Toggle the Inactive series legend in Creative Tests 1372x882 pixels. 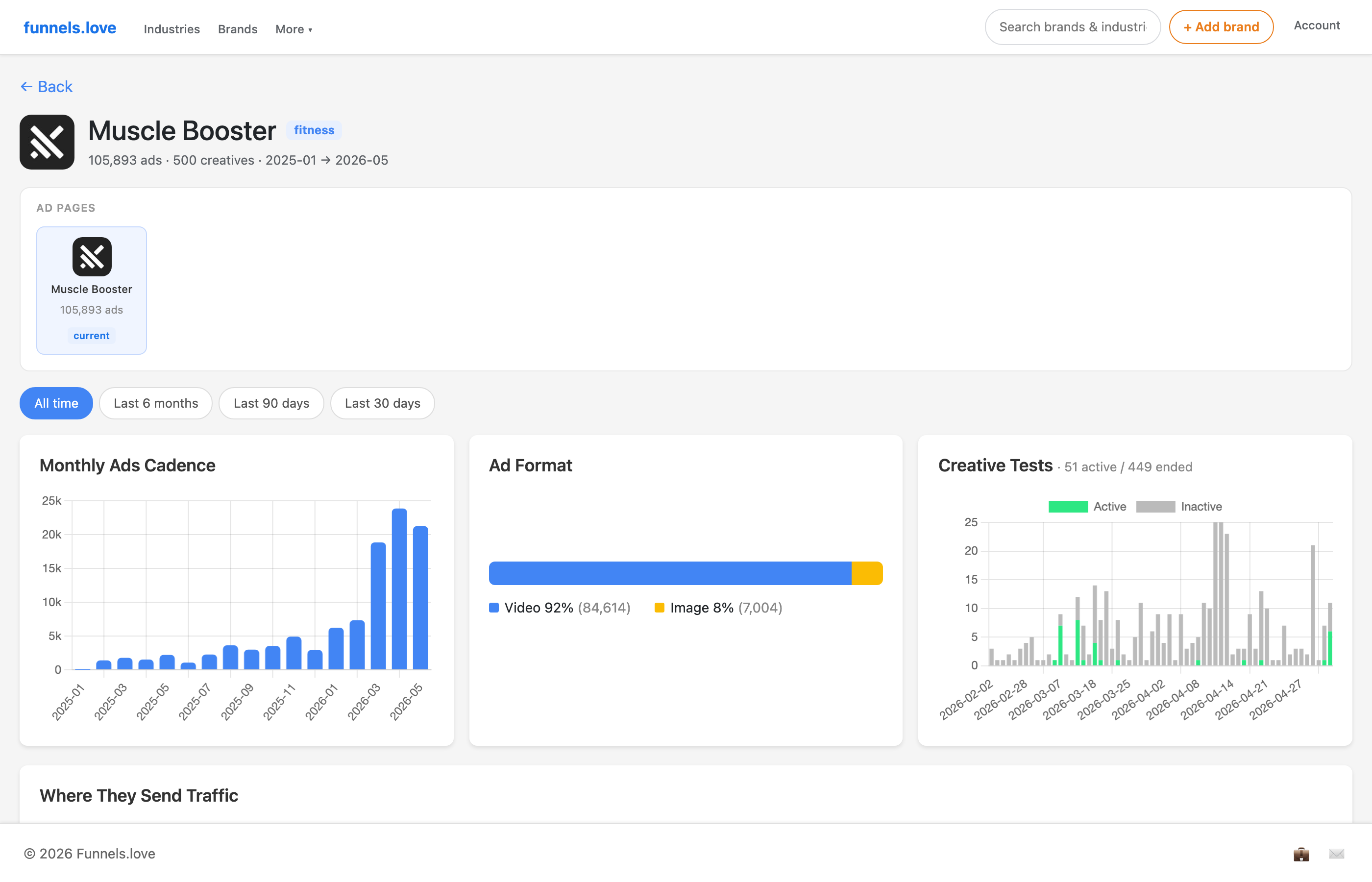(x=1178, y=506)
